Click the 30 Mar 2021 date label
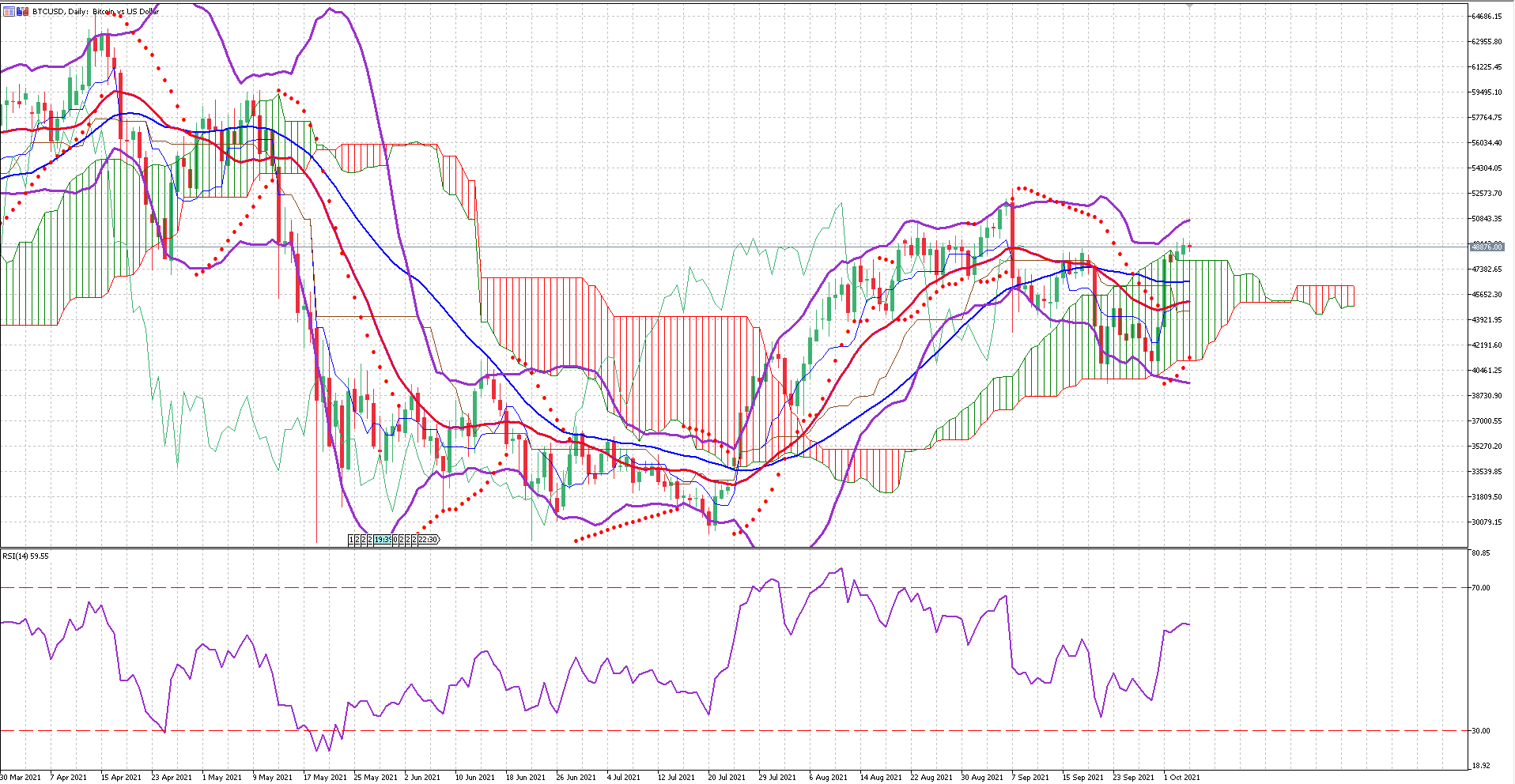 pos(21,778)
